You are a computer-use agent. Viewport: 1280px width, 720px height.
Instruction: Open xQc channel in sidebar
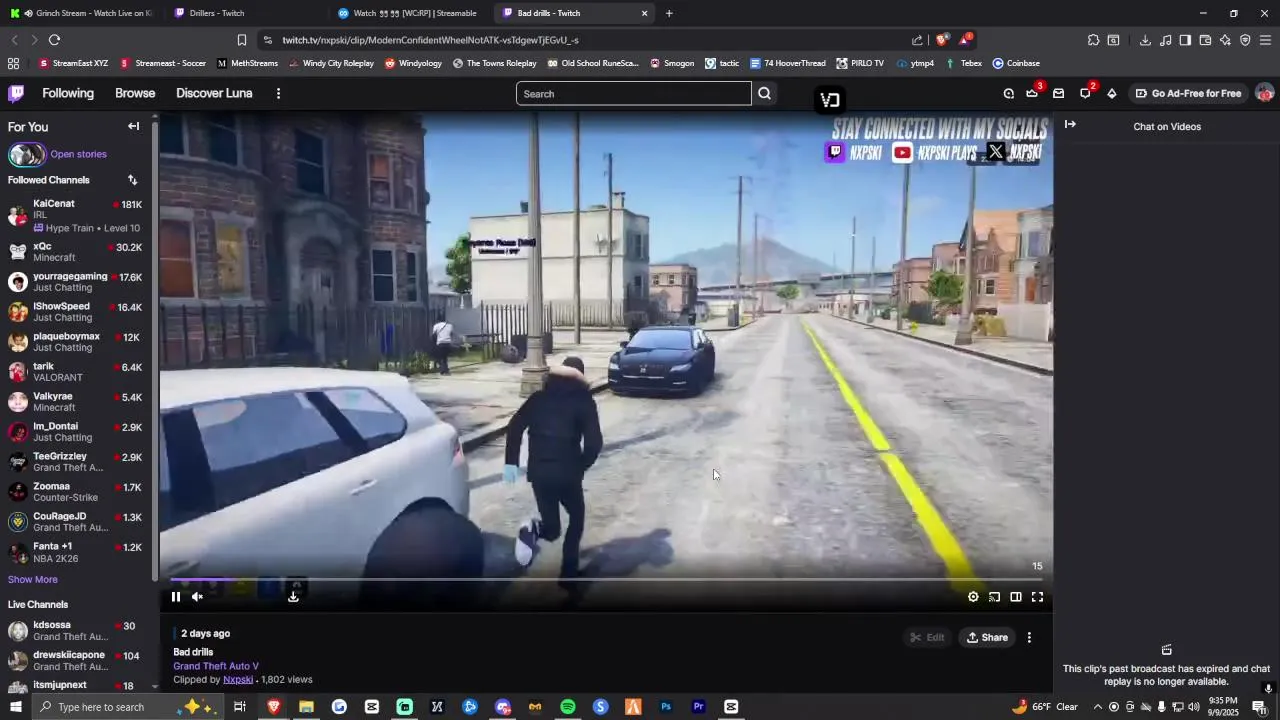point(75,251)
